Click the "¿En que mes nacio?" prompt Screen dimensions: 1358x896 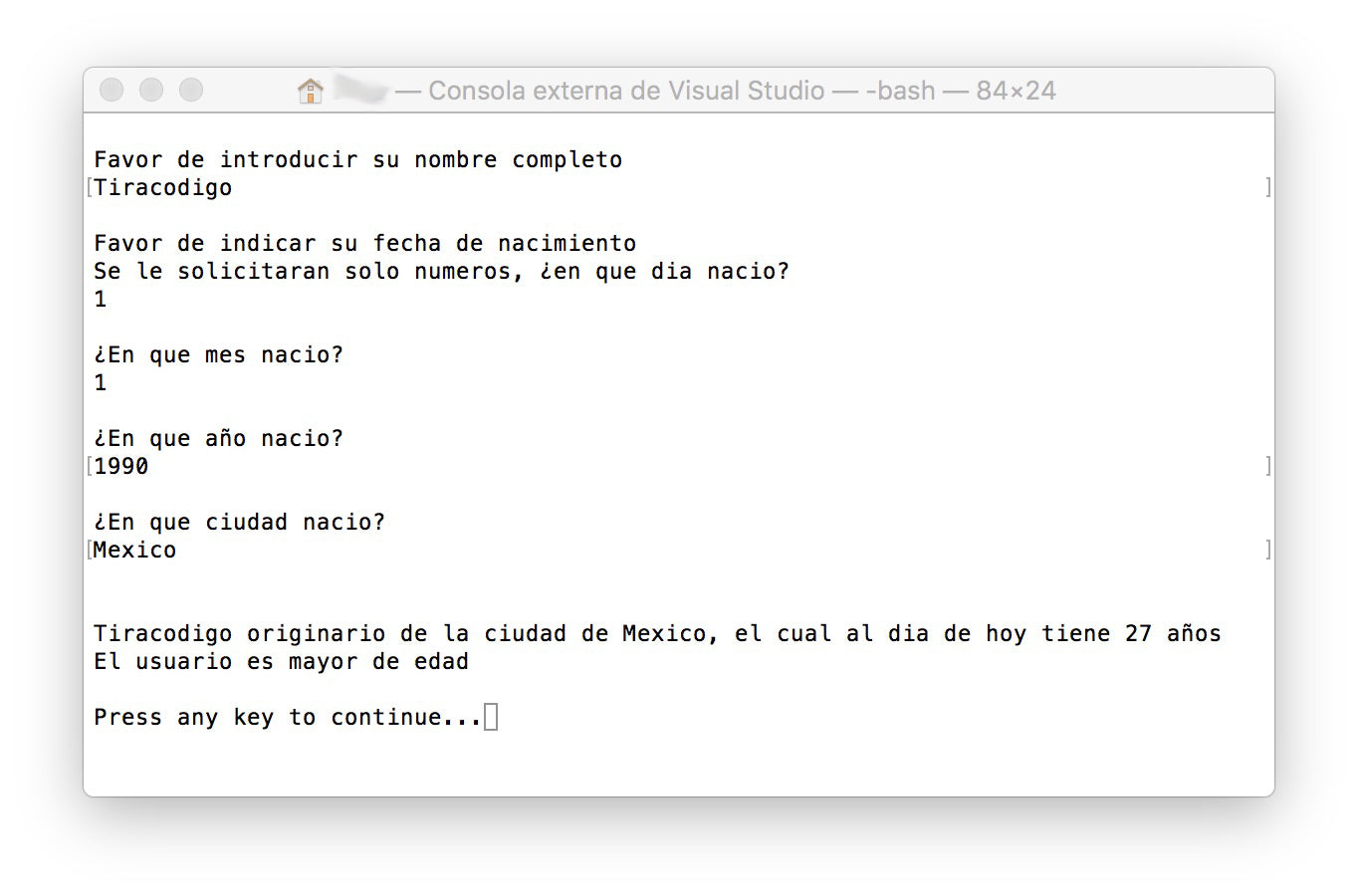pyautogui.click(x=218, y=354)
